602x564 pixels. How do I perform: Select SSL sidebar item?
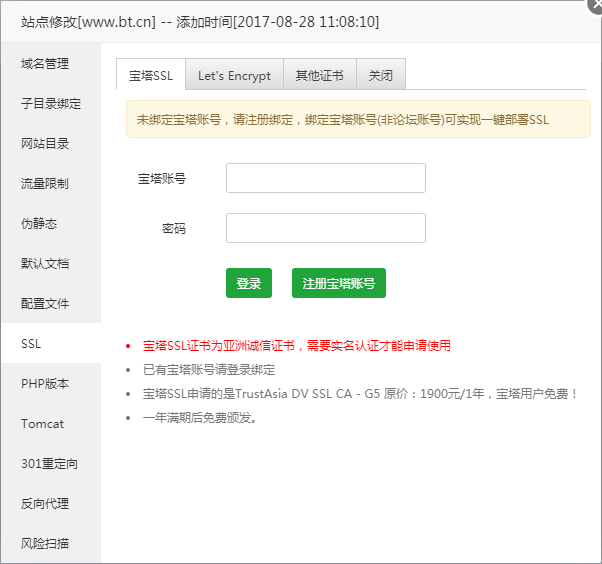(x=51, y=343)
